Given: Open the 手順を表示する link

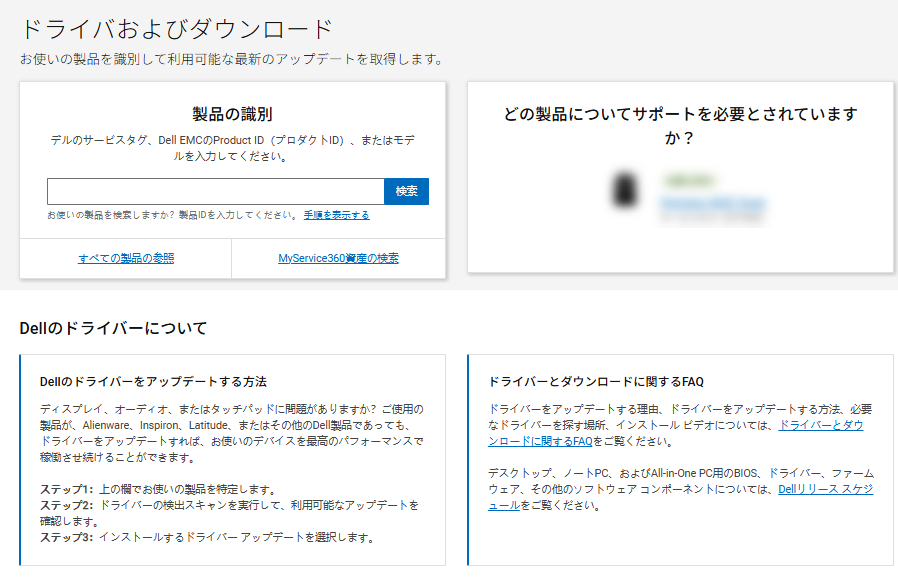Looking at the screenshot, I should pyautogui.click(x=336, y=215).
